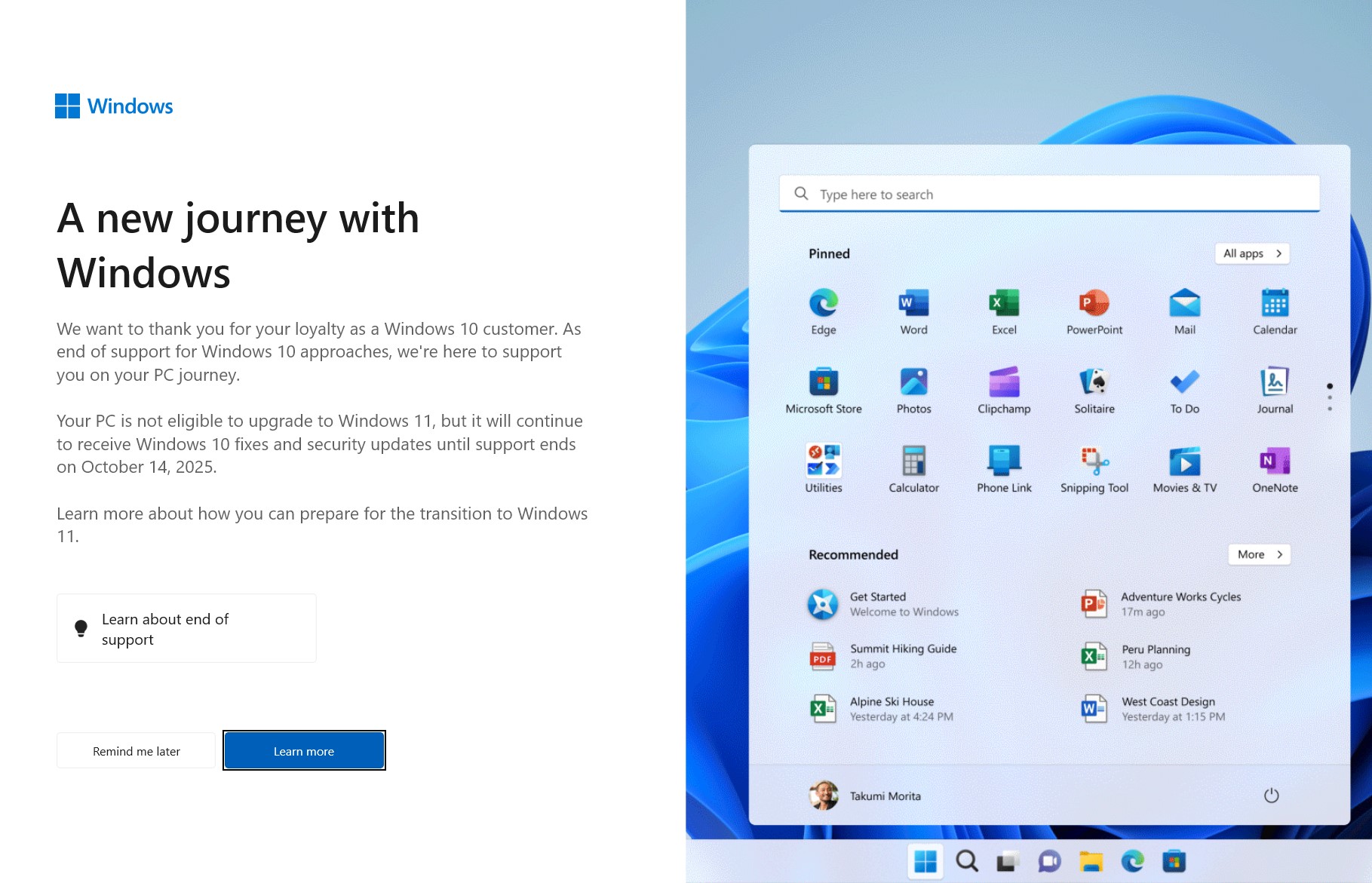Open File Explorer from the taskbar
This screenshot has width=1372, height=883.
(x=1091, y=861)
